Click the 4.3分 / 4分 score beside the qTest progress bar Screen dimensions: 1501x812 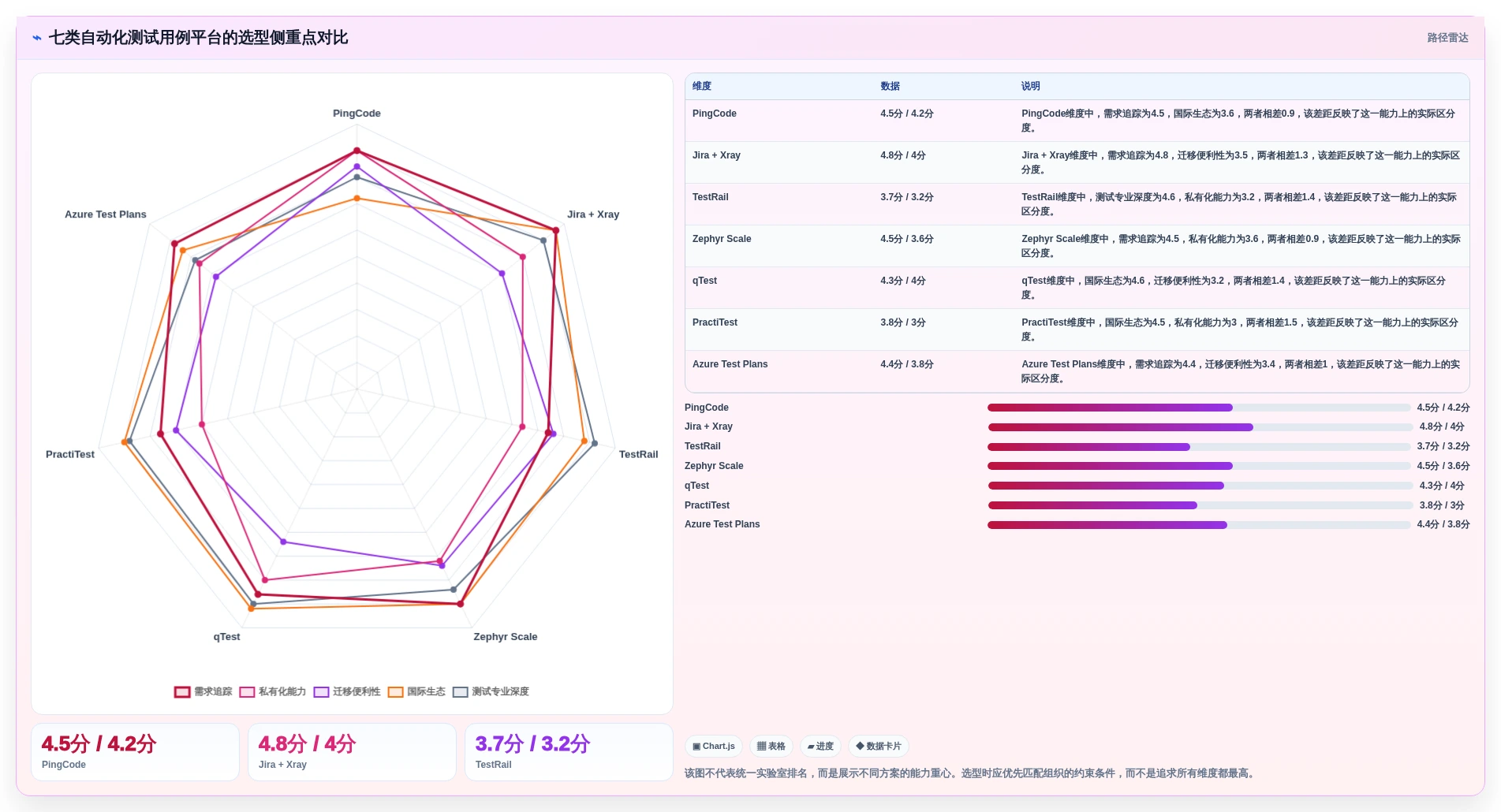(1442, 486)
